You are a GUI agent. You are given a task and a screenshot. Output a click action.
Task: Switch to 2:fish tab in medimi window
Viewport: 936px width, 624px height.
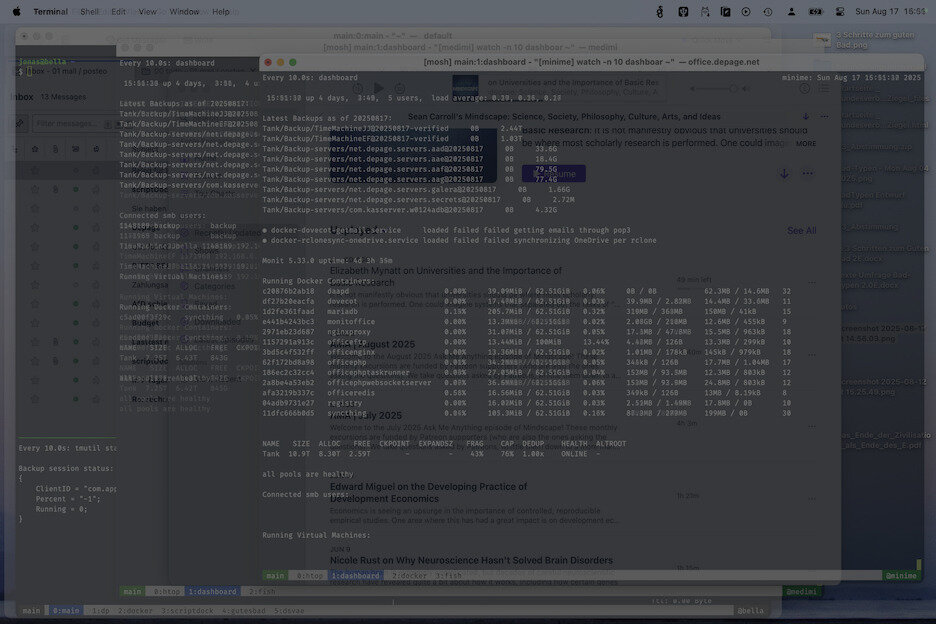262,592
